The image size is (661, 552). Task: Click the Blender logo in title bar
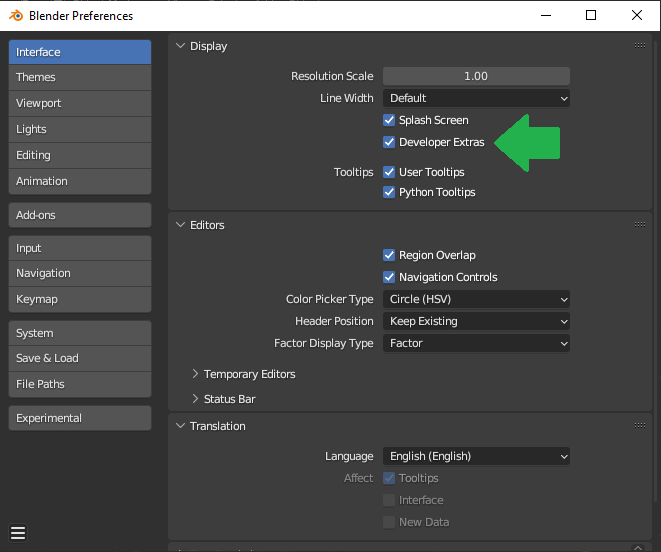pos(16,16)
